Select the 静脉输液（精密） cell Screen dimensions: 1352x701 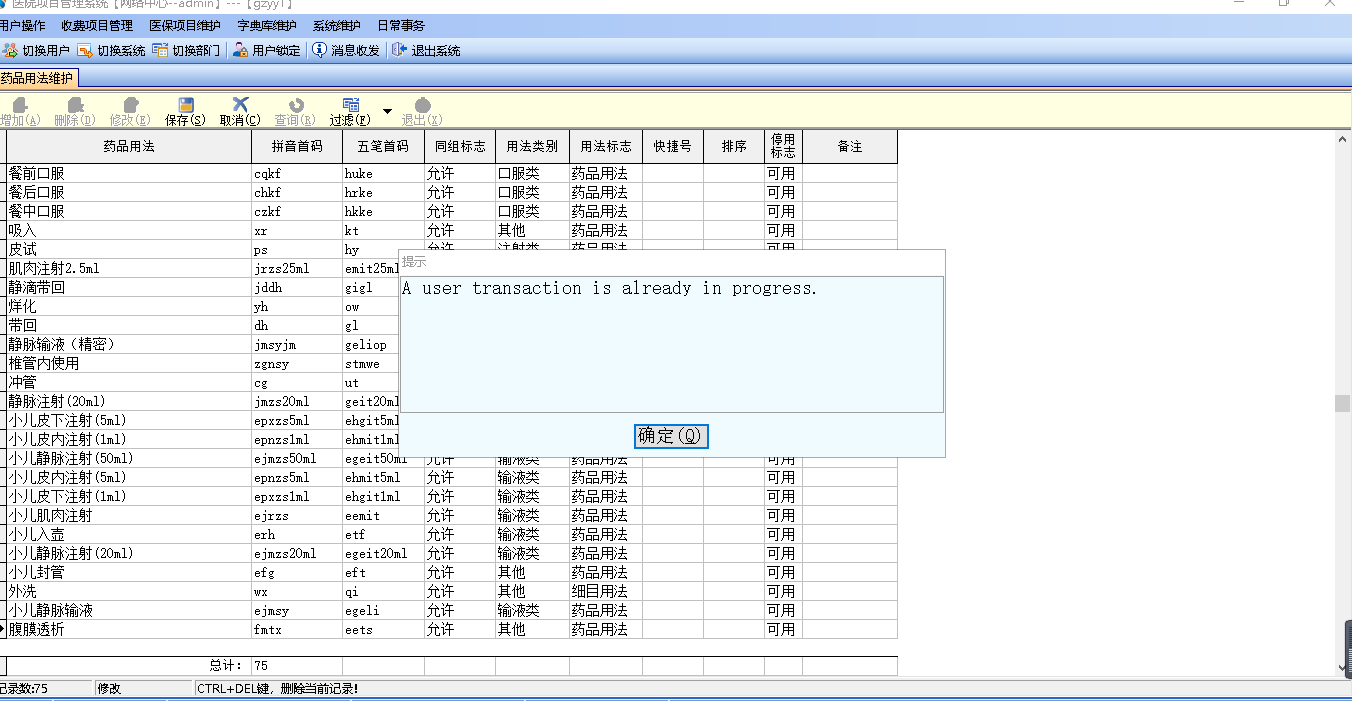[129, 345]
